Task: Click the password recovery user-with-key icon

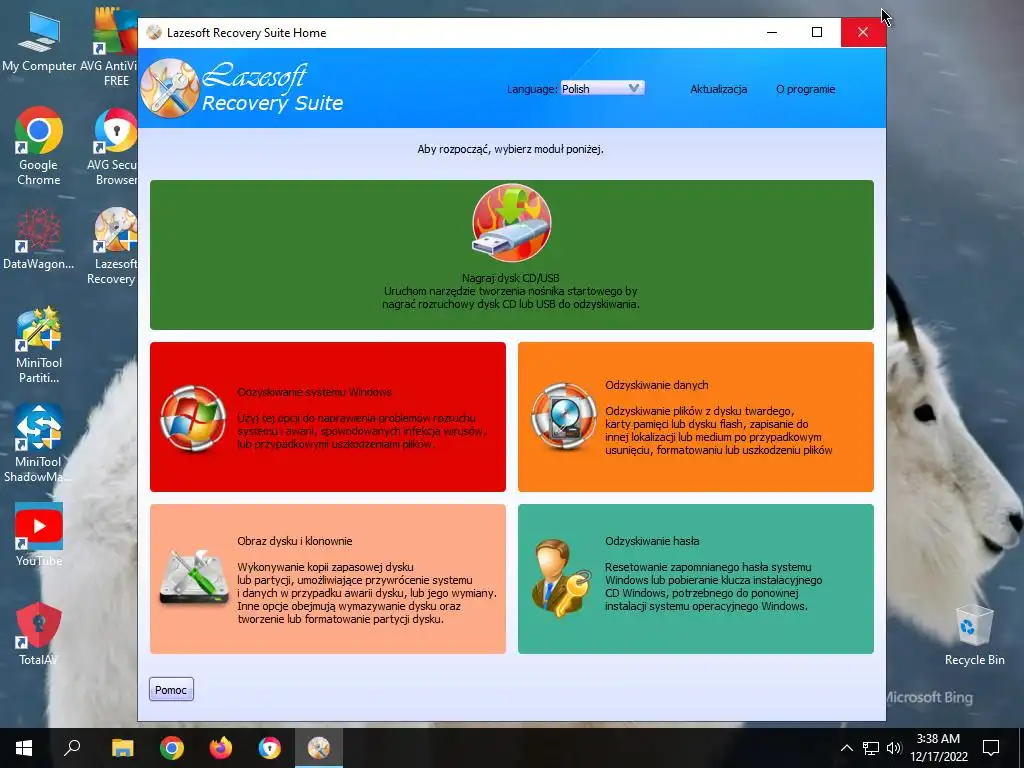Action: click(x=560, y=578)
